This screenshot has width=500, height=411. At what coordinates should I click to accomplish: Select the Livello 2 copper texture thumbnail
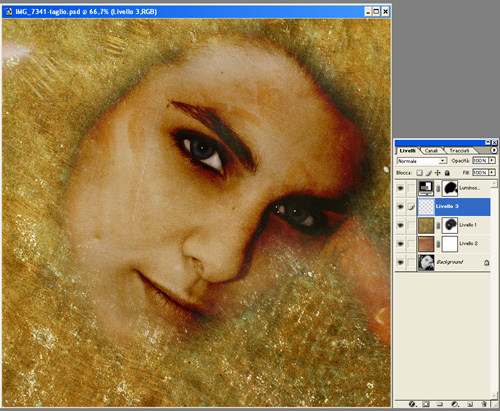pyautogui.click(x=426, y=244)
